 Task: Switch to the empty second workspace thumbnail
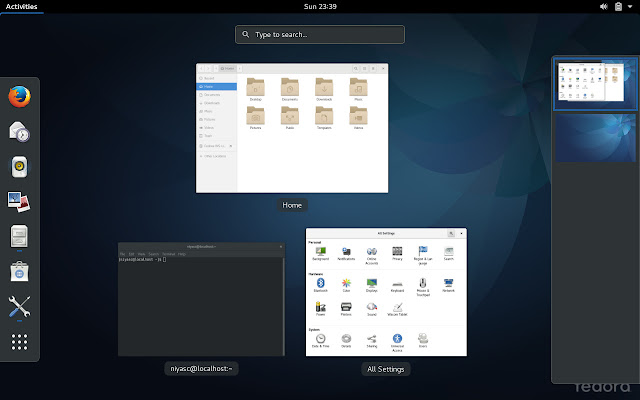(595, 138)
